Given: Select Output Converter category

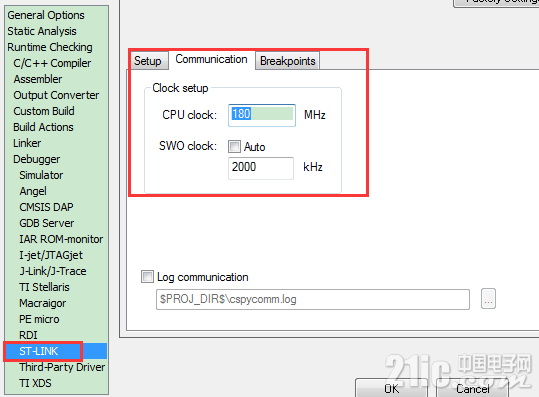Looking at the screenshot, I should pyautogui.click(x=56, y=95).
